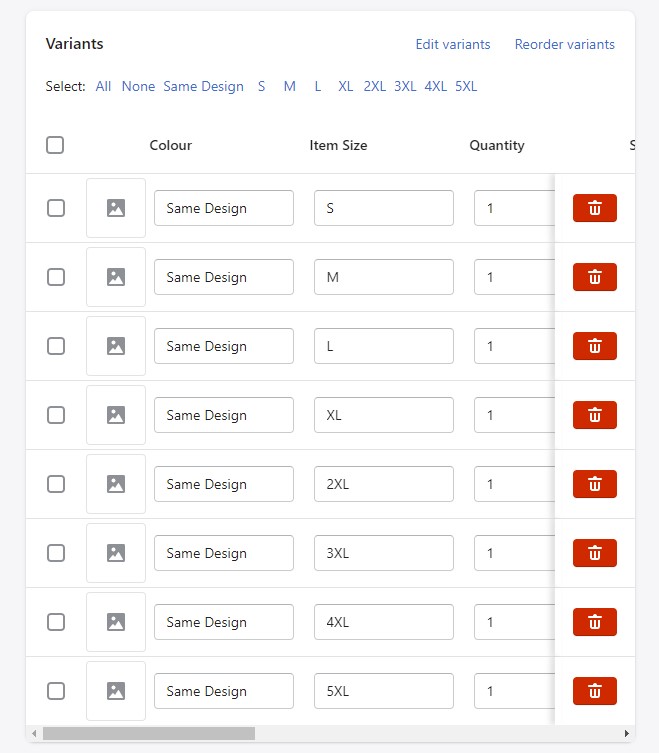Toggle the select-all header checkbox

pyautogui.click(x=55, y=145)
